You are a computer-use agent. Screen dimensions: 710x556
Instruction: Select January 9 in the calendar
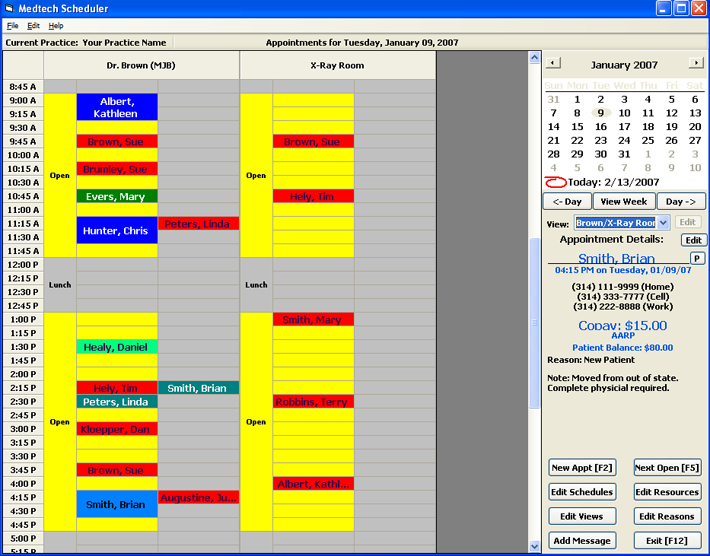coord(600,113)
